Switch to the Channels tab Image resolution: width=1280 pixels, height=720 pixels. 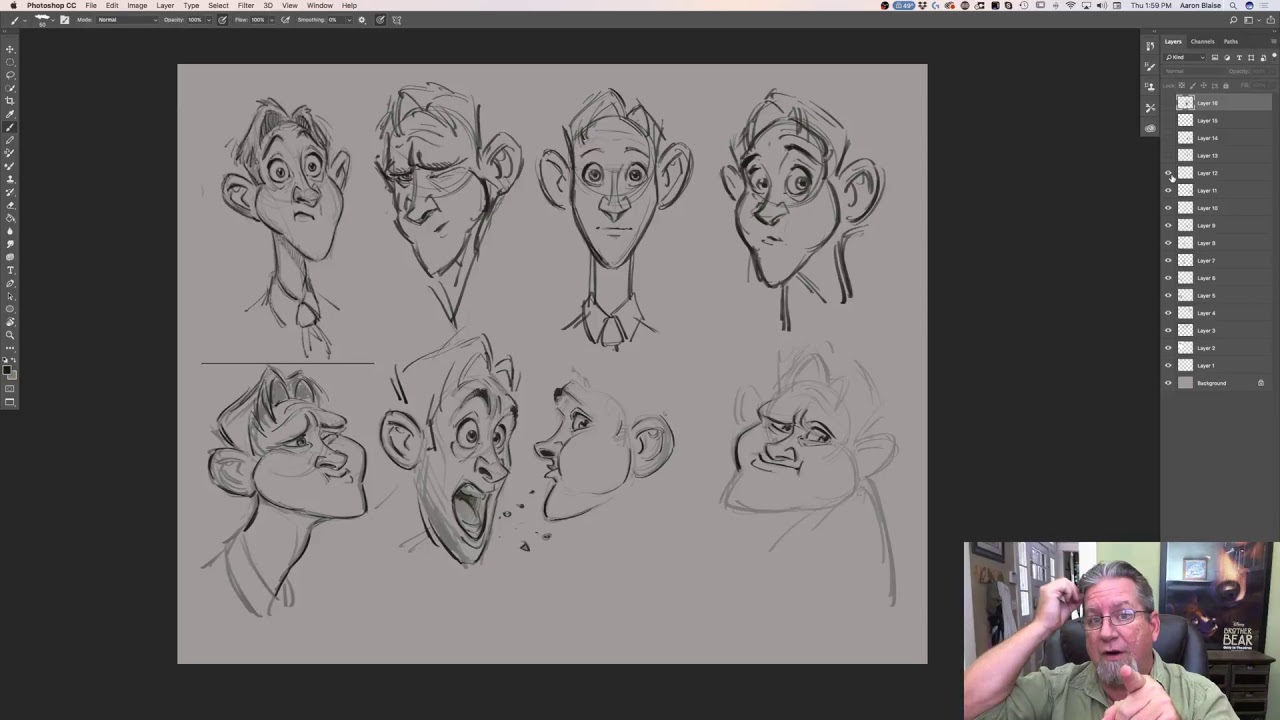pyautogui.click(x=1202, y=42)
